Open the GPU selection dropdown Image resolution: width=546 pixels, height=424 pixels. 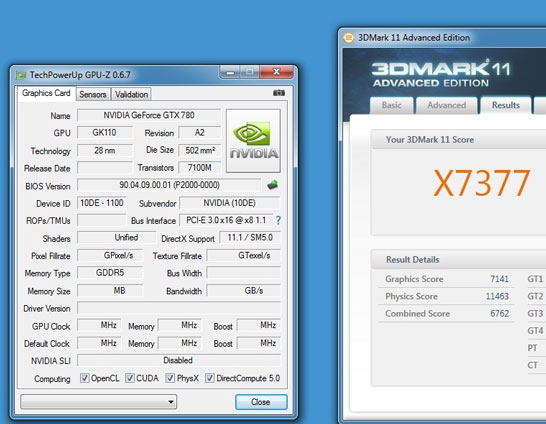pos(99,402)
